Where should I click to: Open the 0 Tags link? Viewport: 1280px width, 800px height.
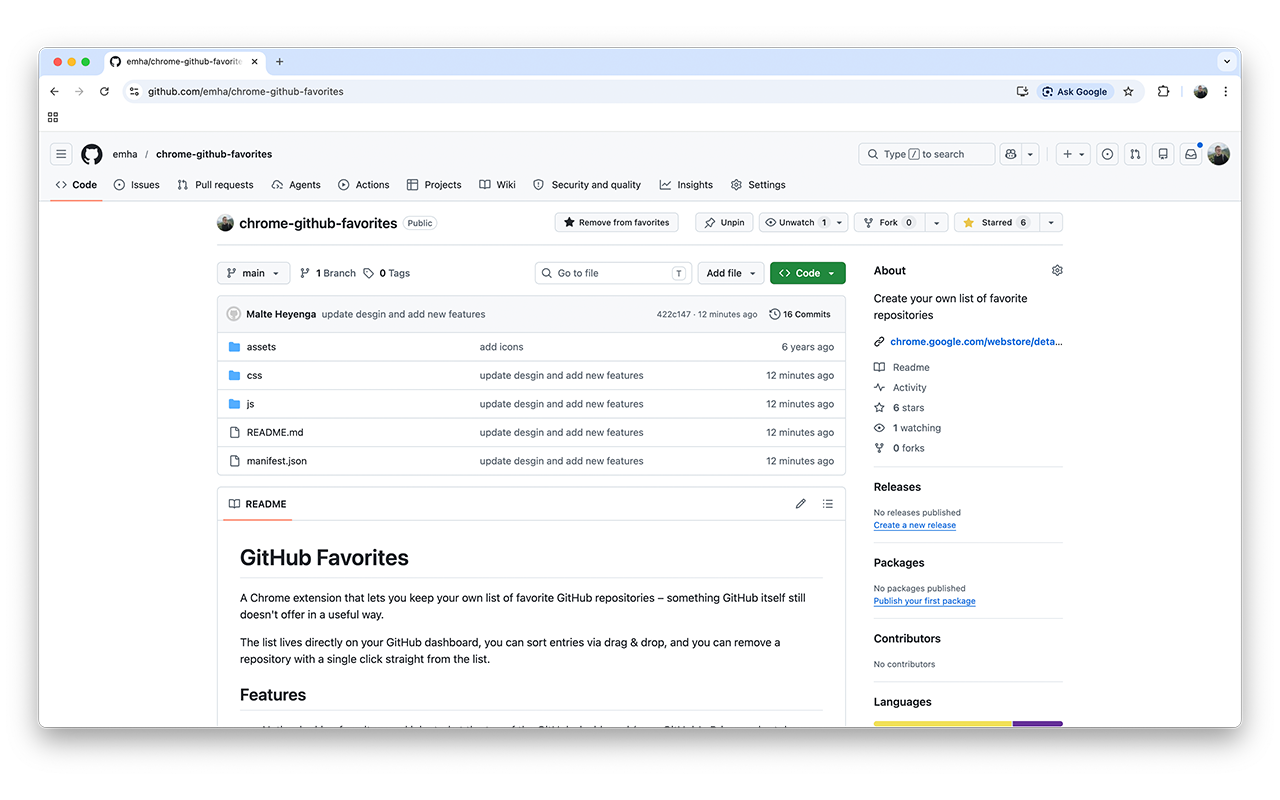coord(387,273)
